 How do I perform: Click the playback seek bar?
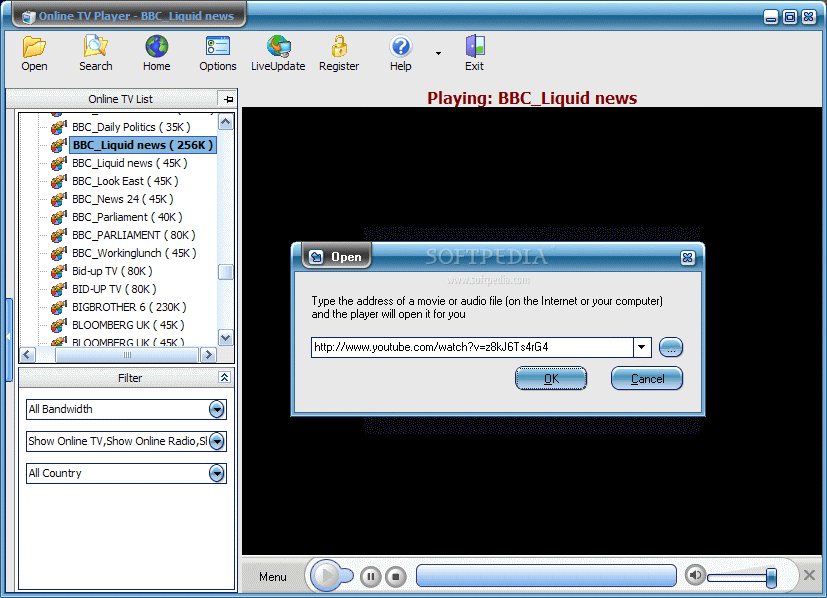click(546, 576)
